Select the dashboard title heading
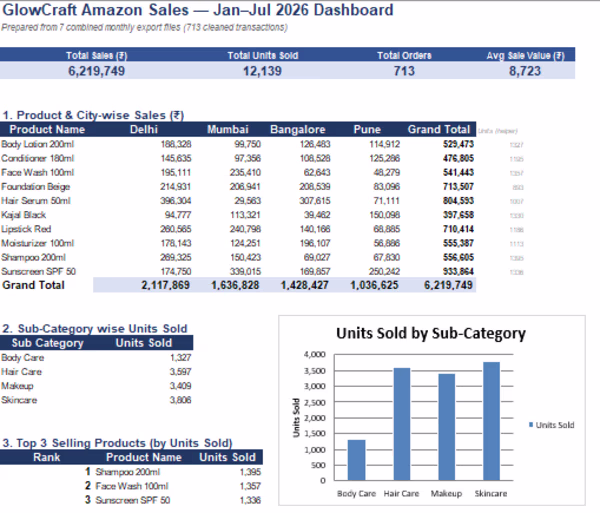Screen dimensions: 600x513 point(198,10)
